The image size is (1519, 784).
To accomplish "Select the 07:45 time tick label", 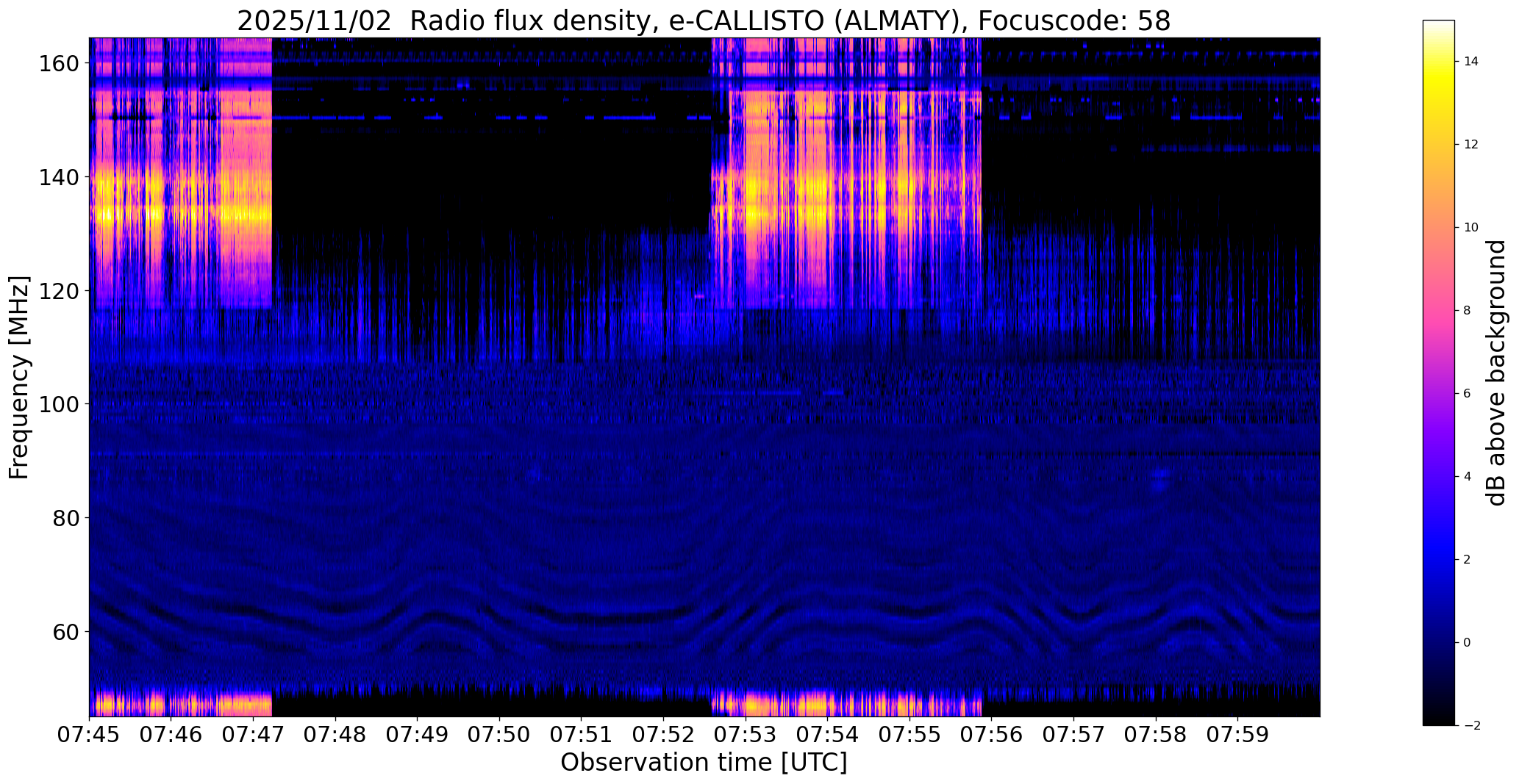I will click(90, 734).
